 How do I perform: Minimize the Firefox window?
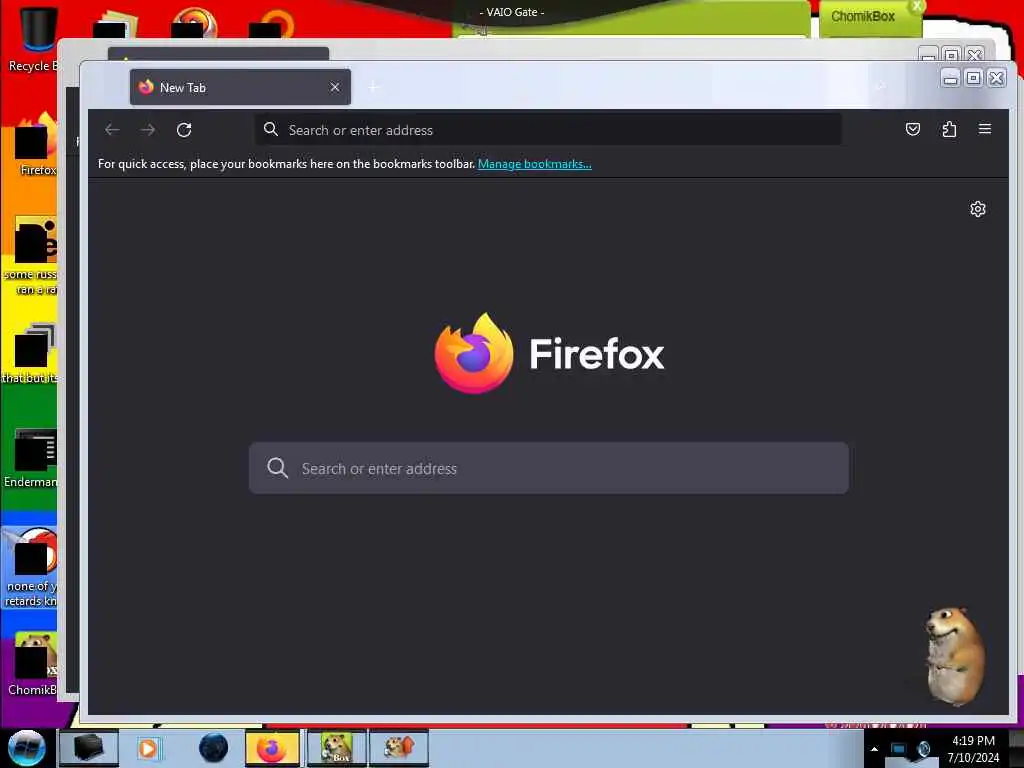coord(950,78)
